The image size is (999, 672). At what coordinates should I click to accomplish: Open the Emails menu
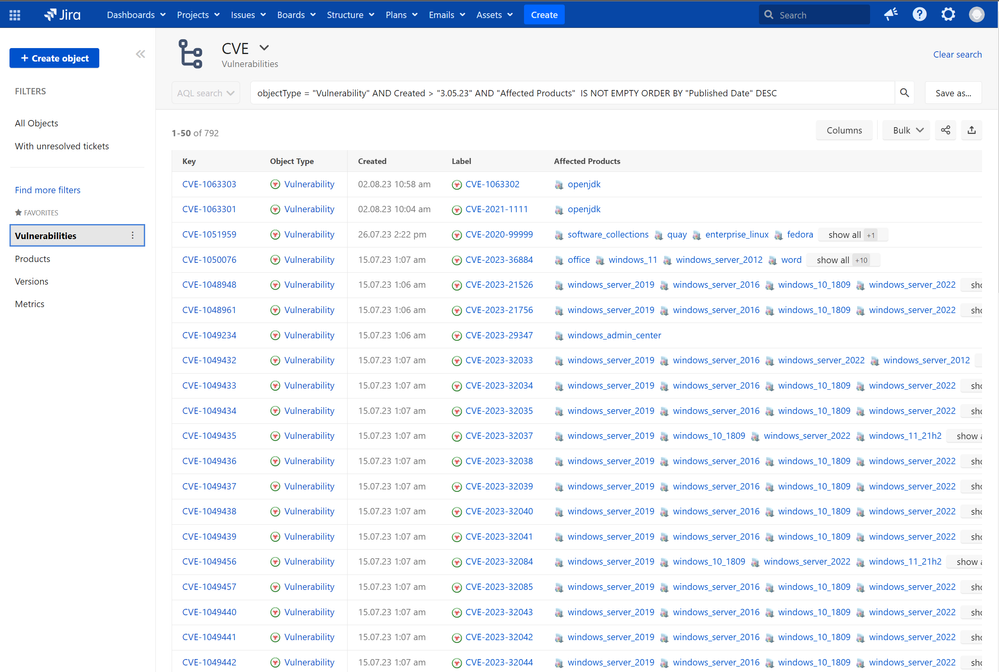point(447,15)
